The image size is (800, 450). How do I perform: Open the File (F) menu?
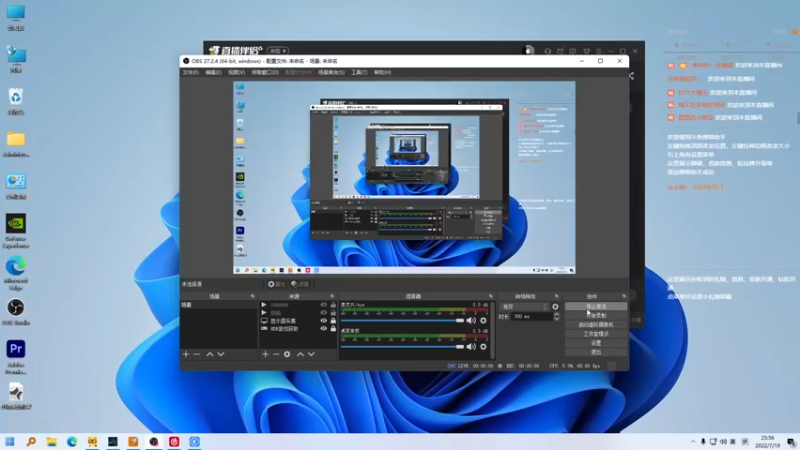[190, 72]
